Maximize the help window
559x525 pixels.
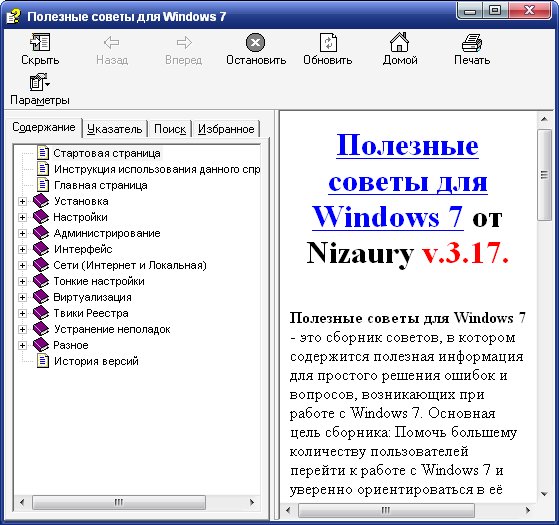coord(495,10)
